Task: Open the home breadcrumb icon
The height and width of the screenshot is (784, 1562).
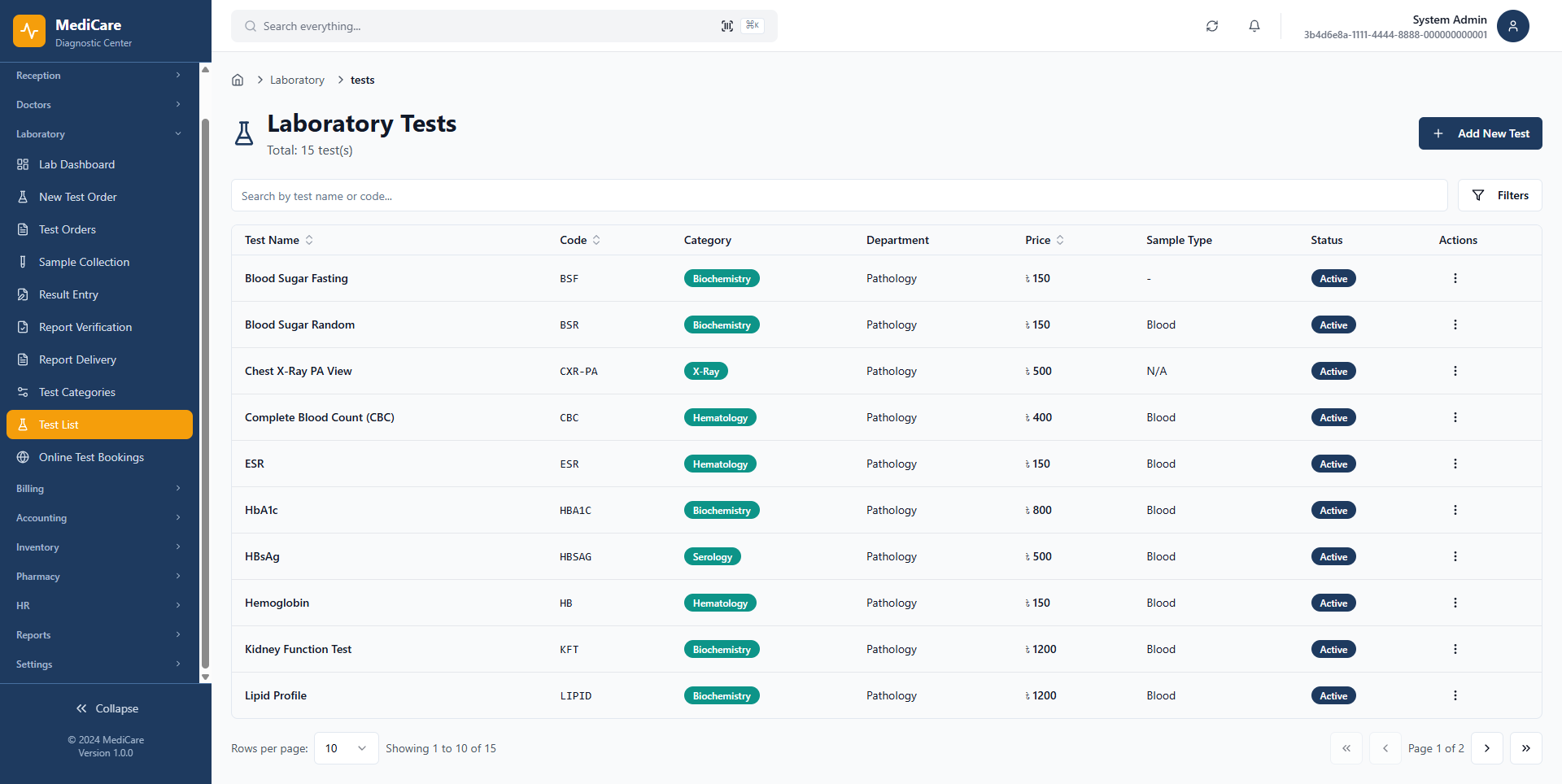Action: point(238,80)
